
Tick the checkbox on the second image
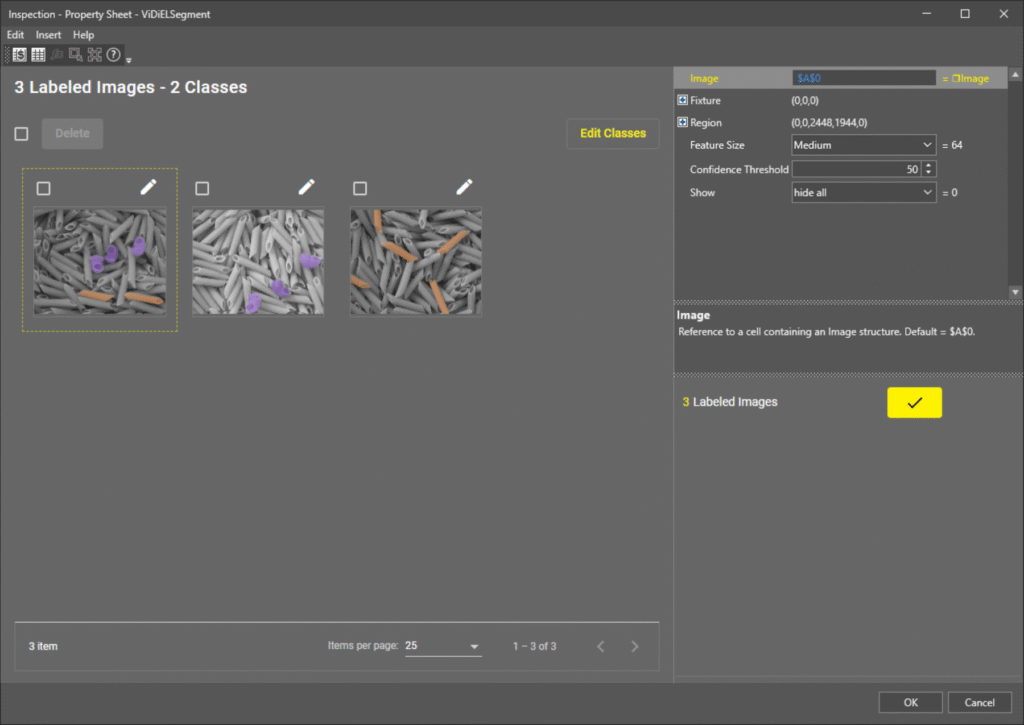202,188
